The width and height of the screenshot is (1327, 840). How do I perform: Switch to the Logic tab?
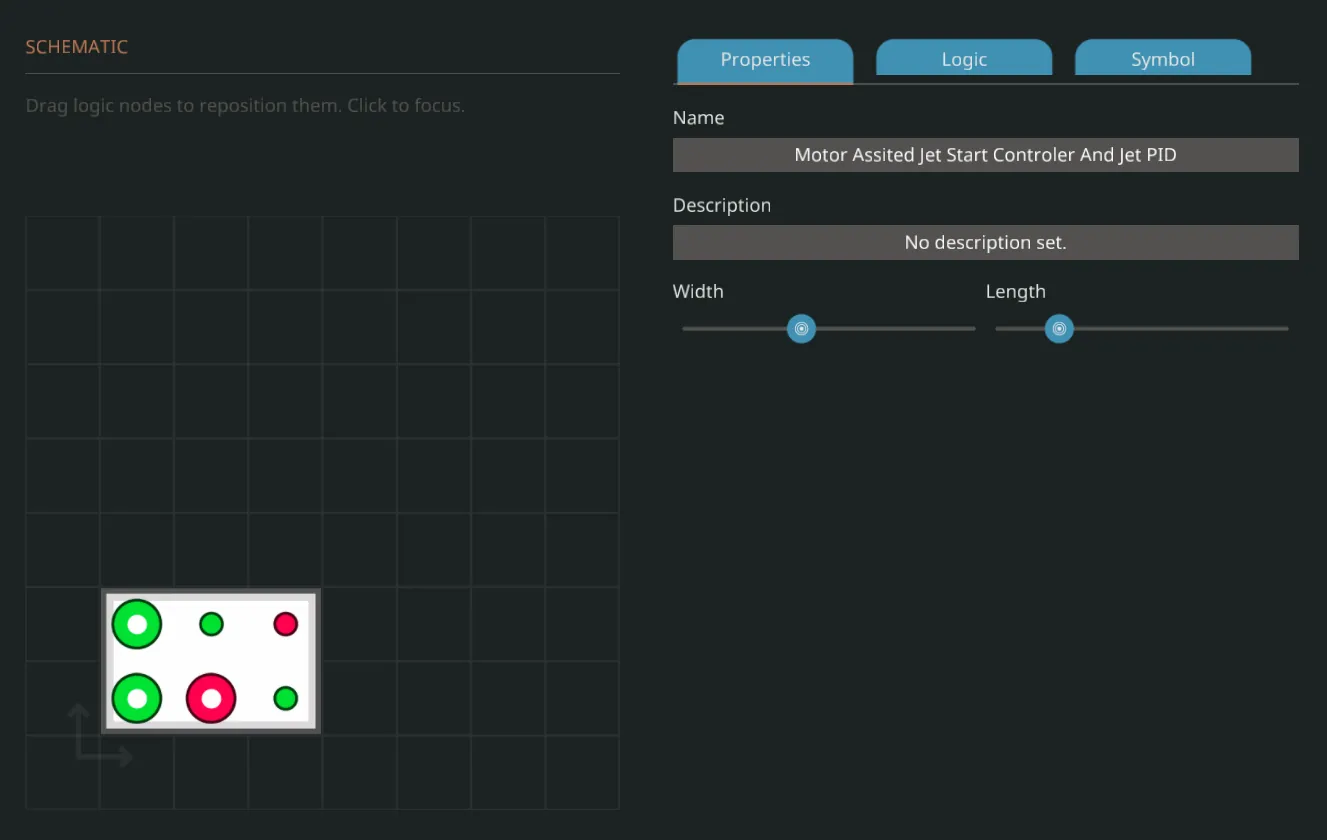[964, 59]
